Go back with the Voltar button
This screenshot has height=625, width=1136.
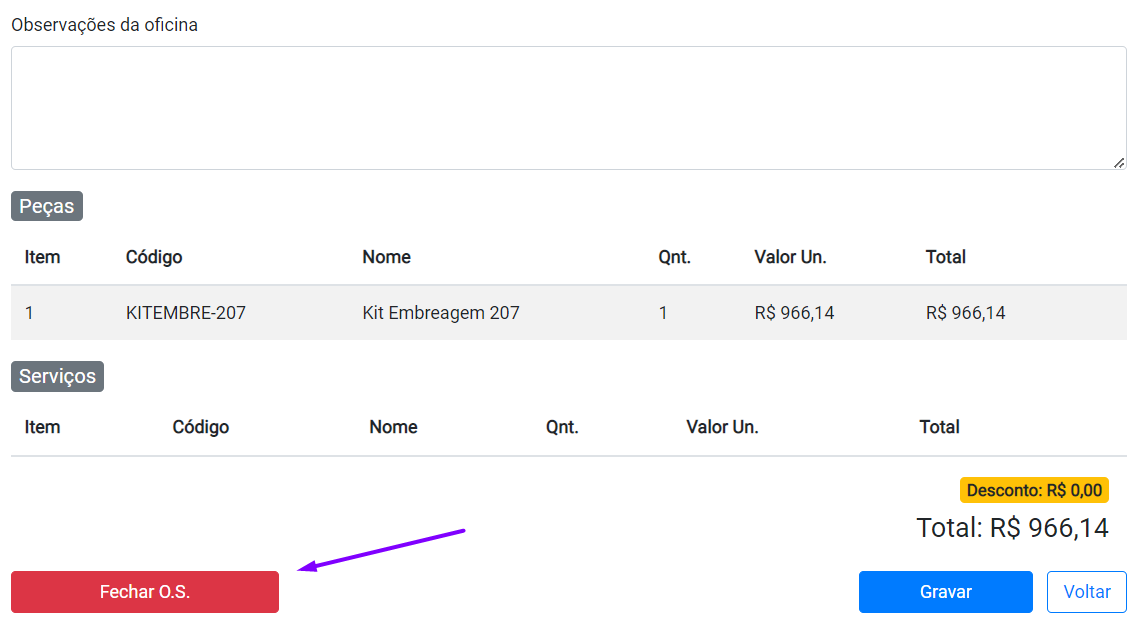click(x=1086, y=592)
